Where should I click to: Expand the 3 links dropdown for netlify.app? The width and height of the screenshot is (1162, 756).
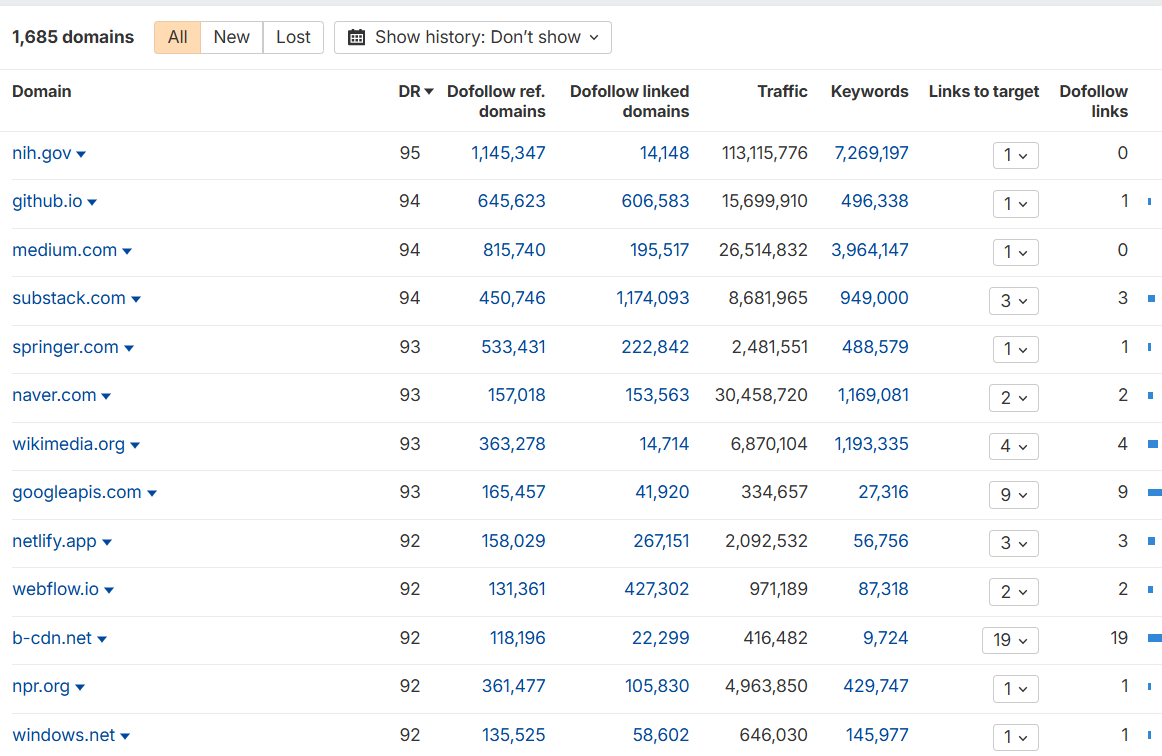[x=1014, y=543]
